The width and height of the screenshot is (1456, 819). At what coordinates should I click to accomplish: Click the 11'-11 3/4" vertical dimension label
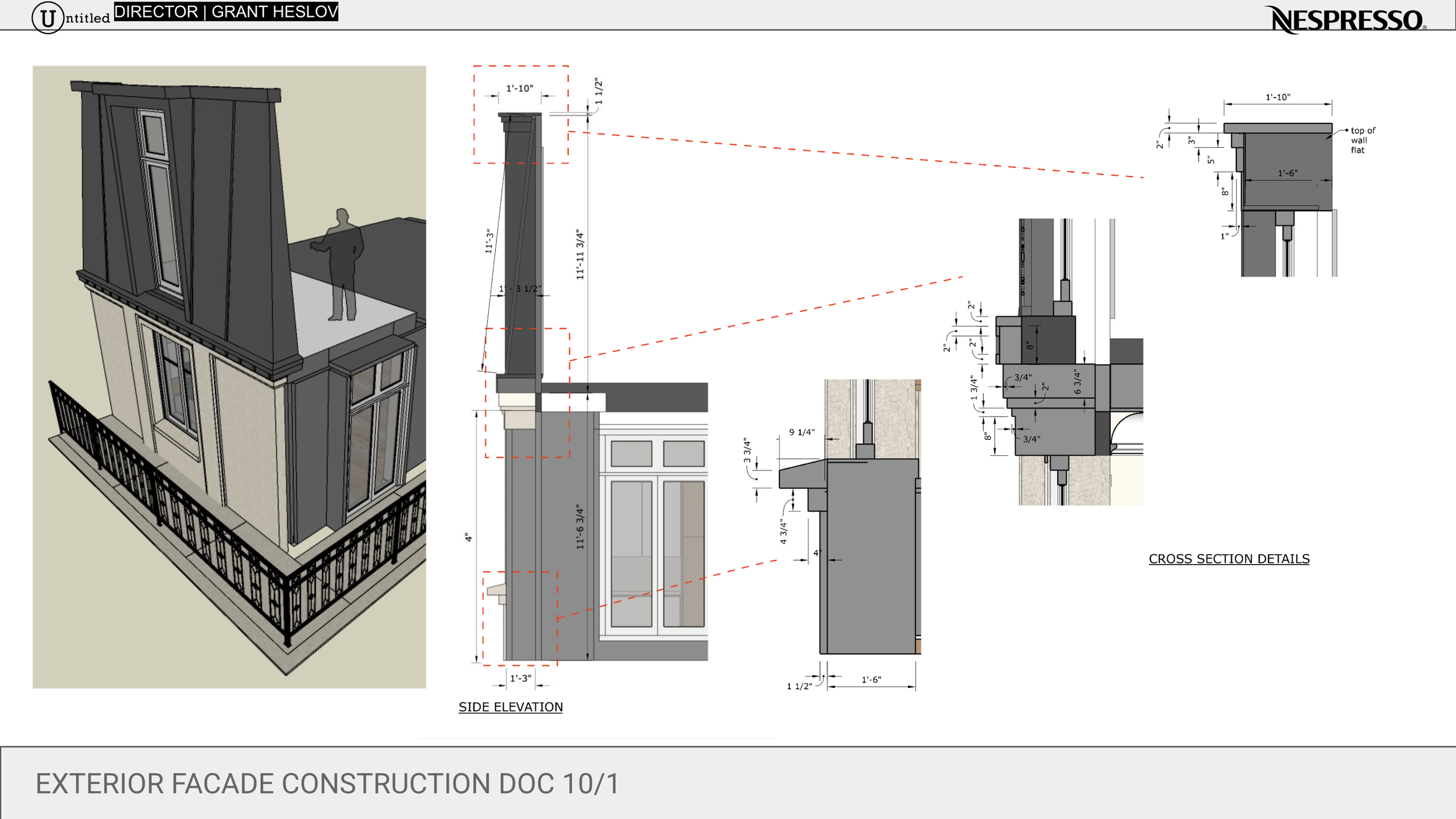(580, 254)
